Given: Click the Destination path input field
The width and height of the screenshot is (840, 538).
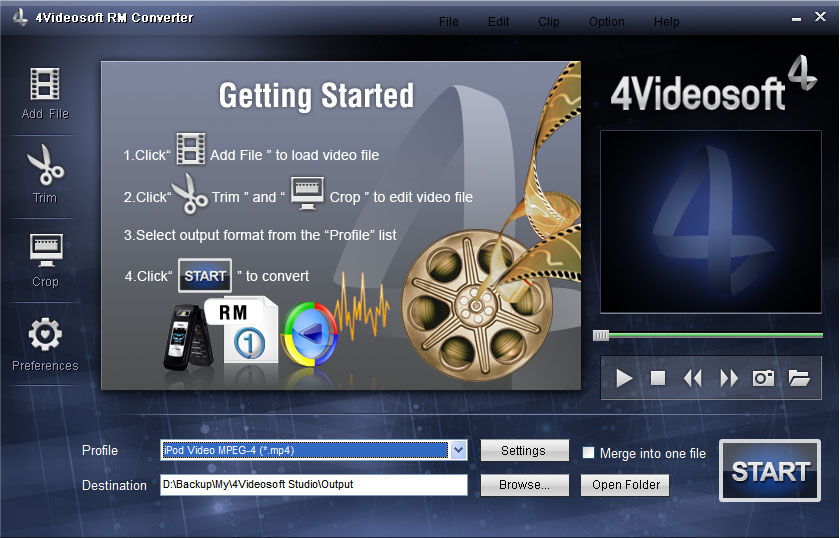Looking at the screenshot, I should tap(313, 485).
